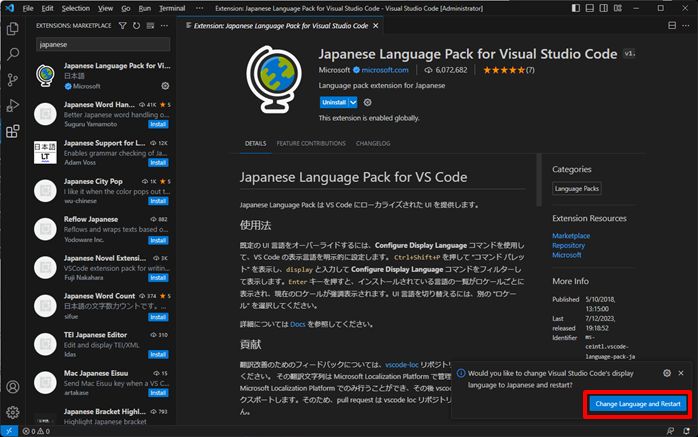The height and width of the screenshot is (437, 698).
Task: Click the extensions search field containing japanese
Action: (x=103, y=45)
